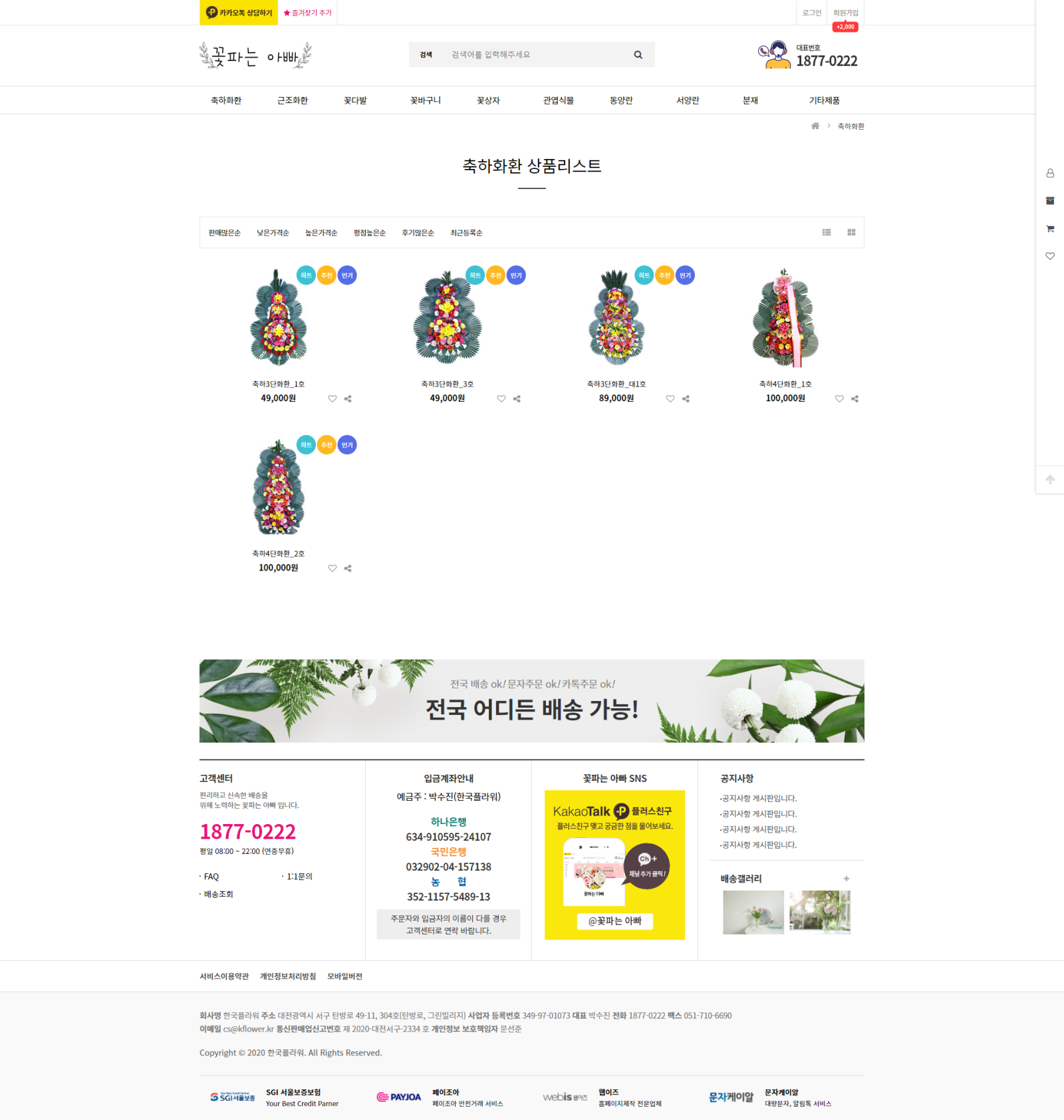
Task: Toggle wishlist heart for 축하3단화환_1호
Action: 332,399
